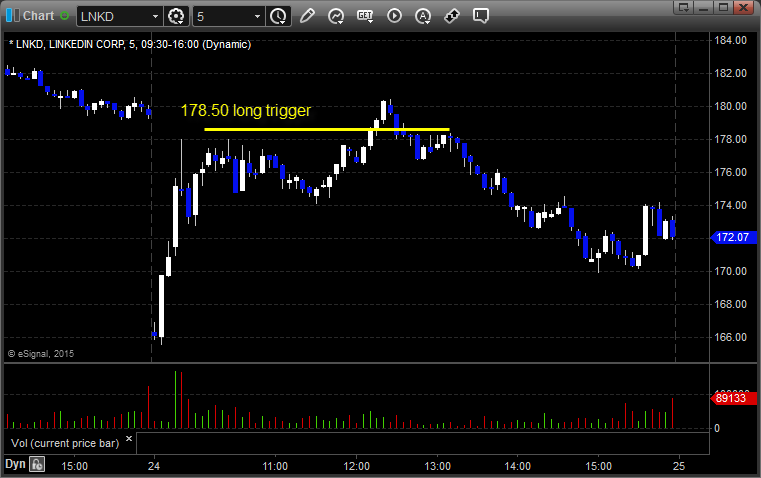
Task: Click the Vol (current price bar) label
Action: coord(65,443)
